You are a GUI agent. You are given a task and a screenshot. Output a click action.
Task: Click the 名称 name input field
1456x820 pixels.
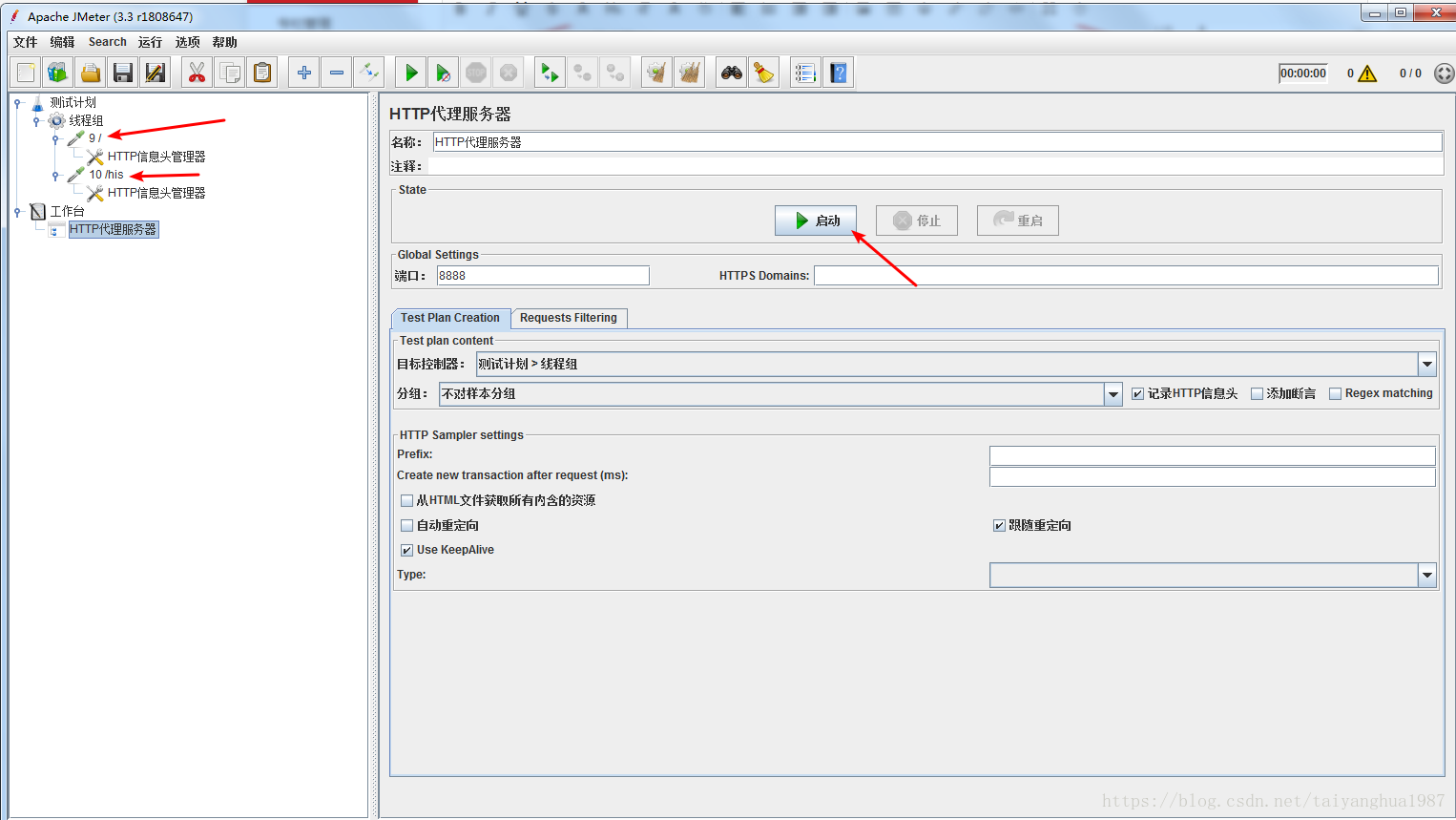click(937, 142)
